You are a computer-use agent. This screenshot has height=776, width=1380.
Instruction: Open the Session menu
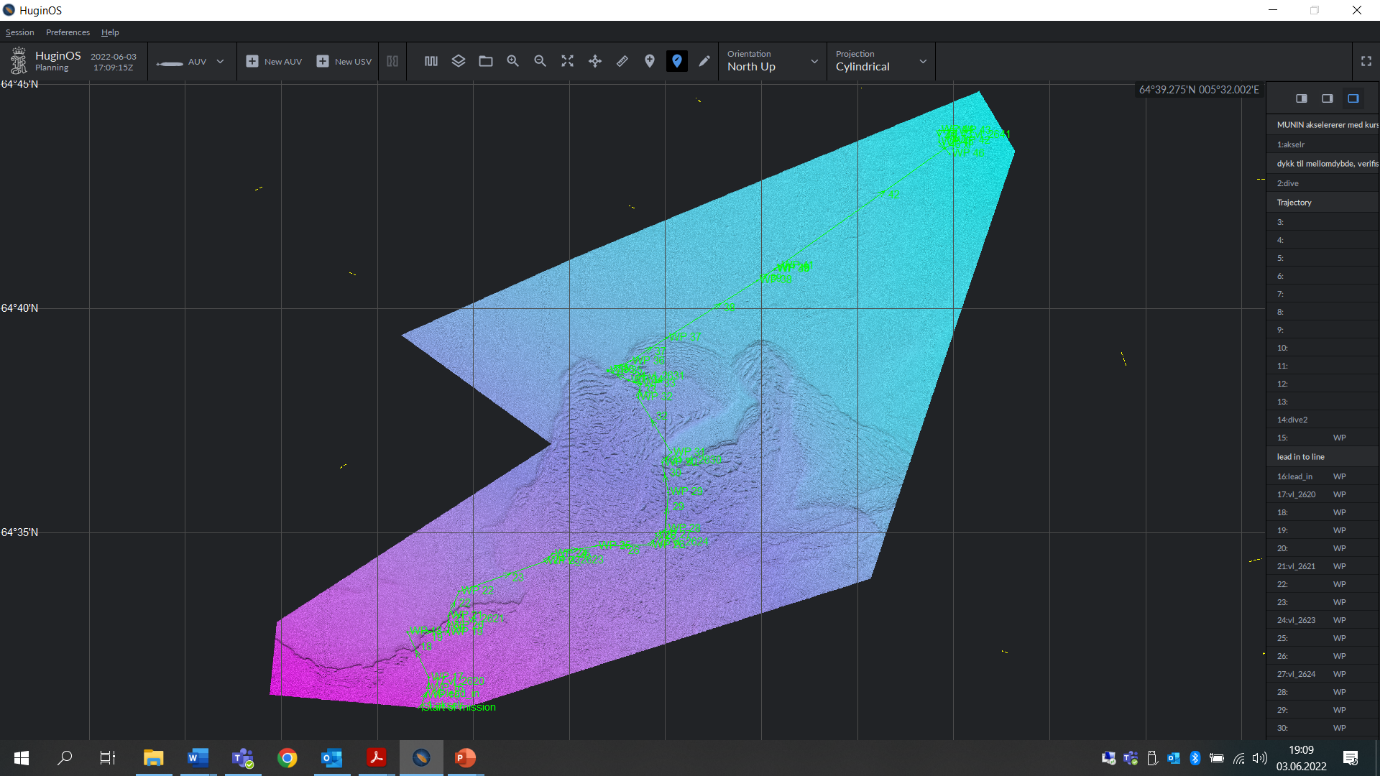(x=19, y=32)
